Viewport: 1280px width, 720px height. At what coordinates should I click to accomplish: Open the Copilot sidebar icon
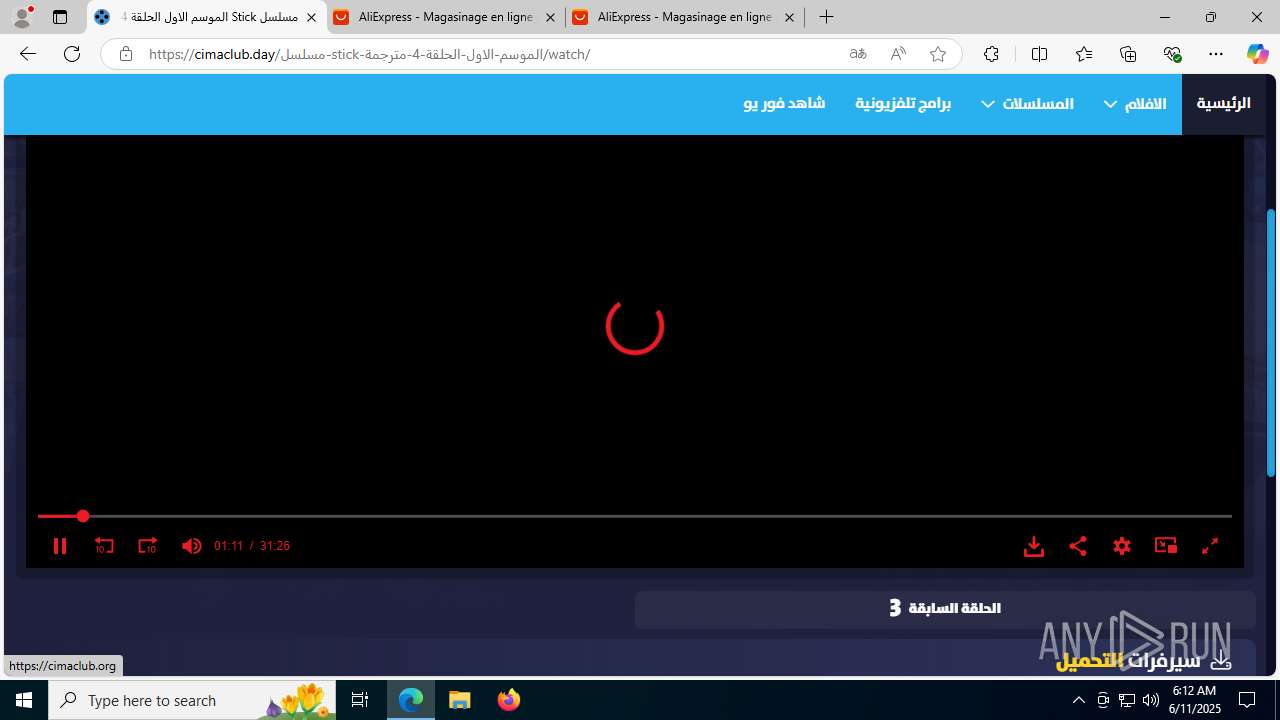coord(1257,54)
